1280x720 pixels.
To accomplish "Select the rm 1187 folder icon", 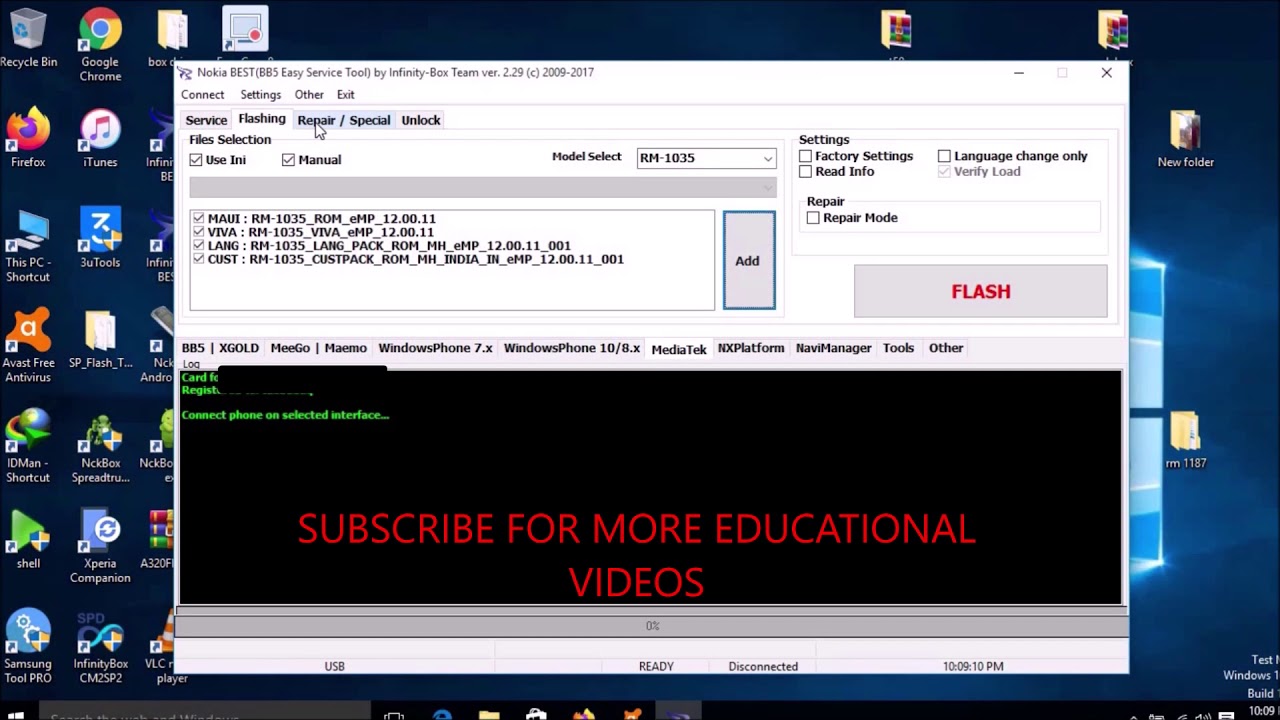I will [x=1185, y=439].
